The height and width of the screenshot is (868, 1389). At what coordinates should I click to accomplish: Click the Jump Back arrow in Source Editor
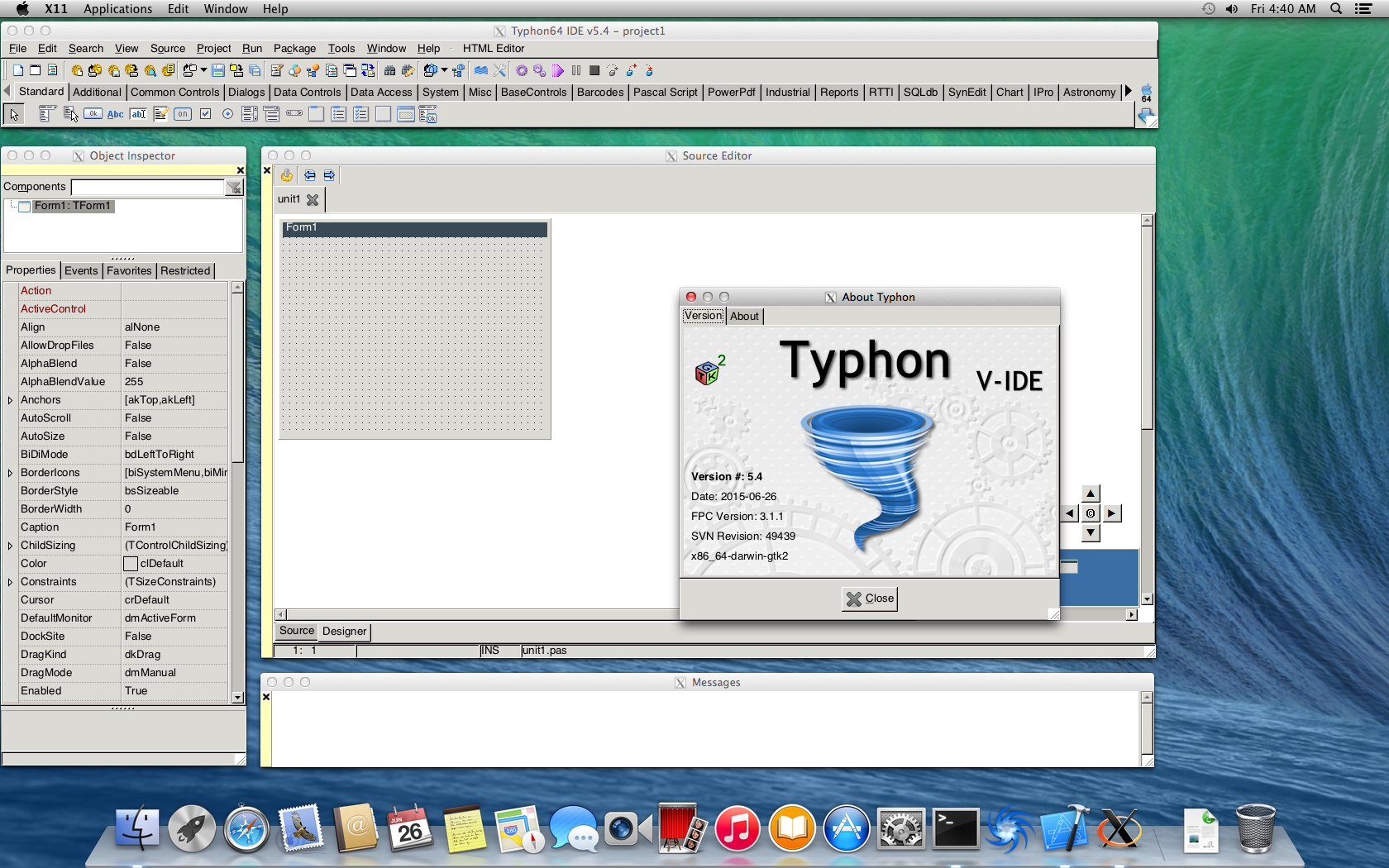(x=309, y=175)
